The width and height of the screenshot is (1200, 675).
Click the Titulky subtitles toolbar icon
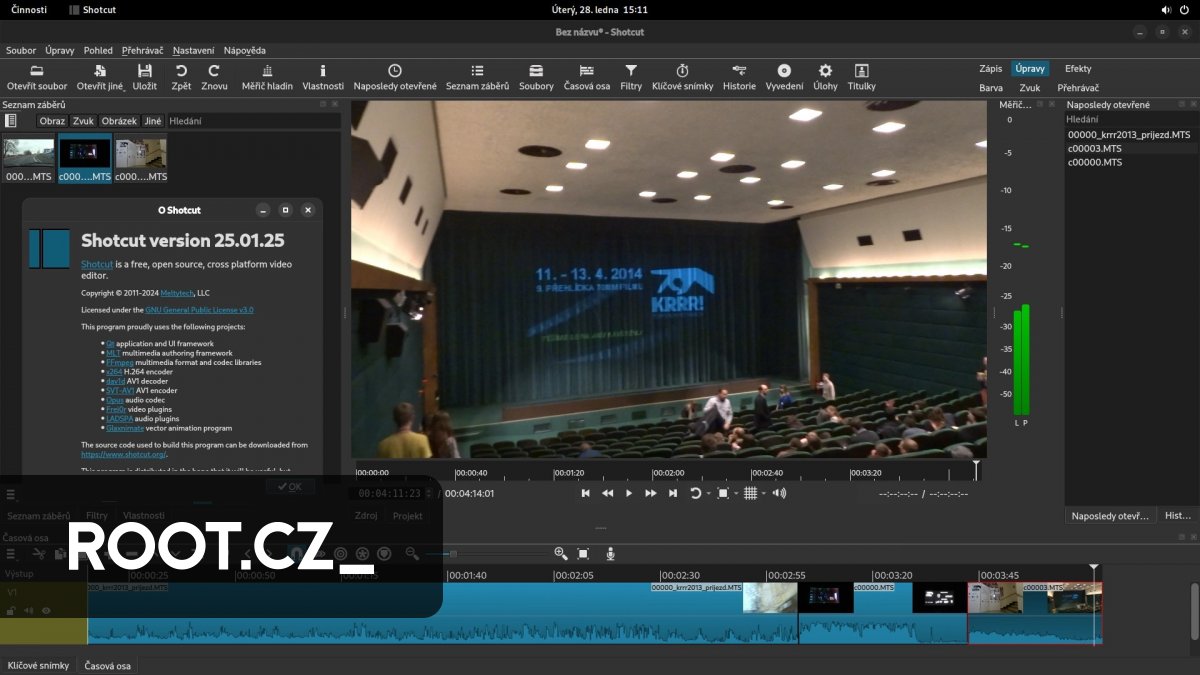(861, 77)
